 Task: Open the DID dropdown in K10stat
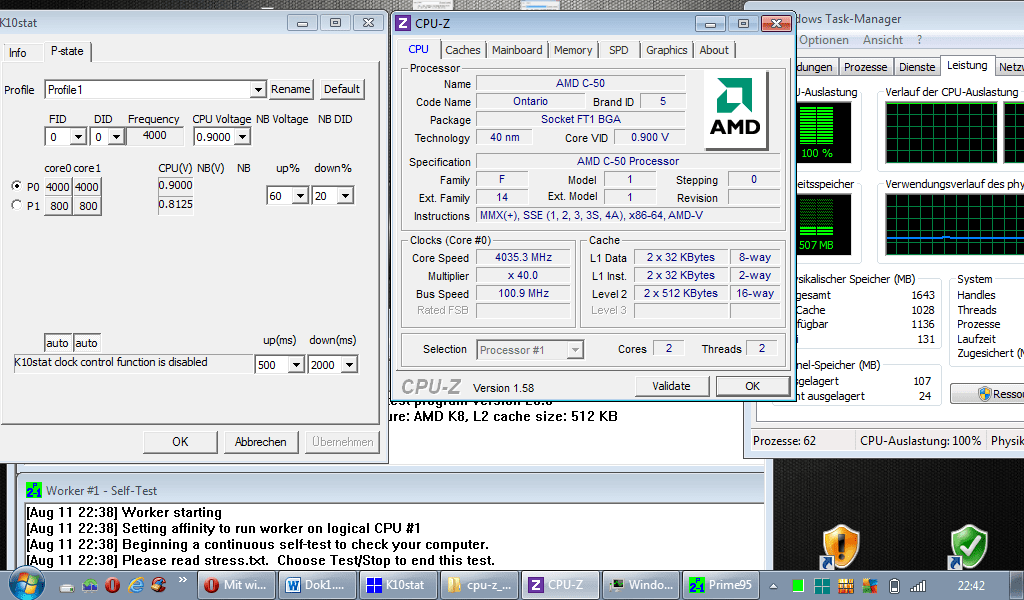pyautogui.click(x=116, y=136)
